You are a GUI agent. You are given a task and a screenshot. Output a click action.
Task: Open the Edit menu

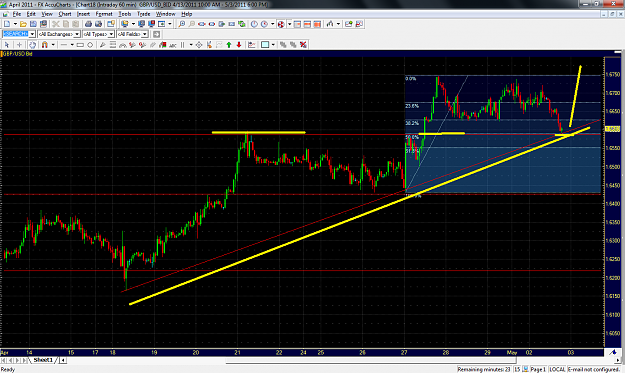click(x=31, y=14)
